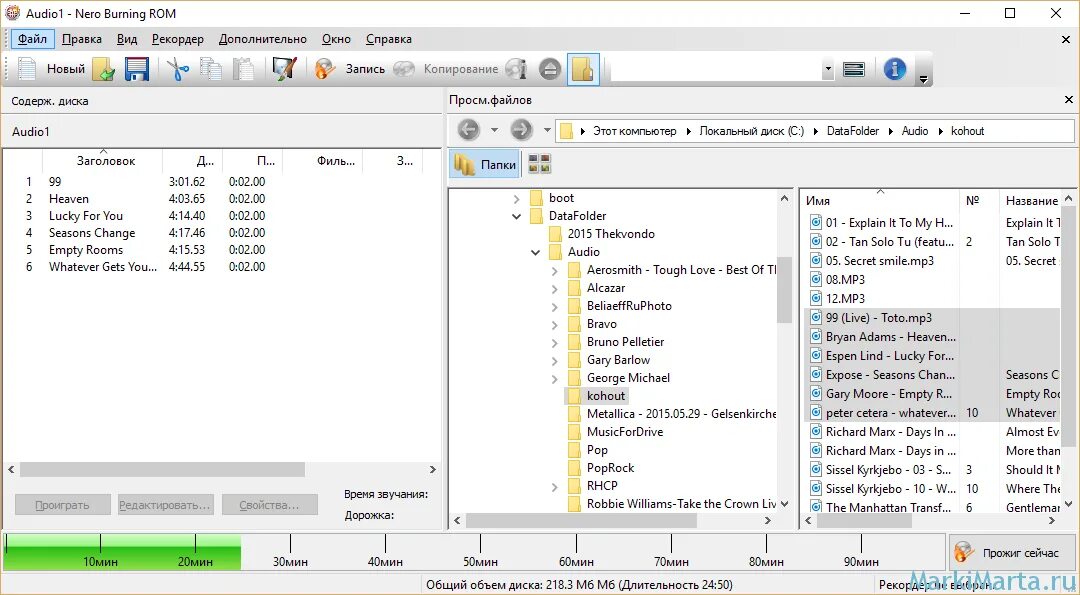
Task: Open the back history dropdown arrow
Action: [x=494, y=129]
